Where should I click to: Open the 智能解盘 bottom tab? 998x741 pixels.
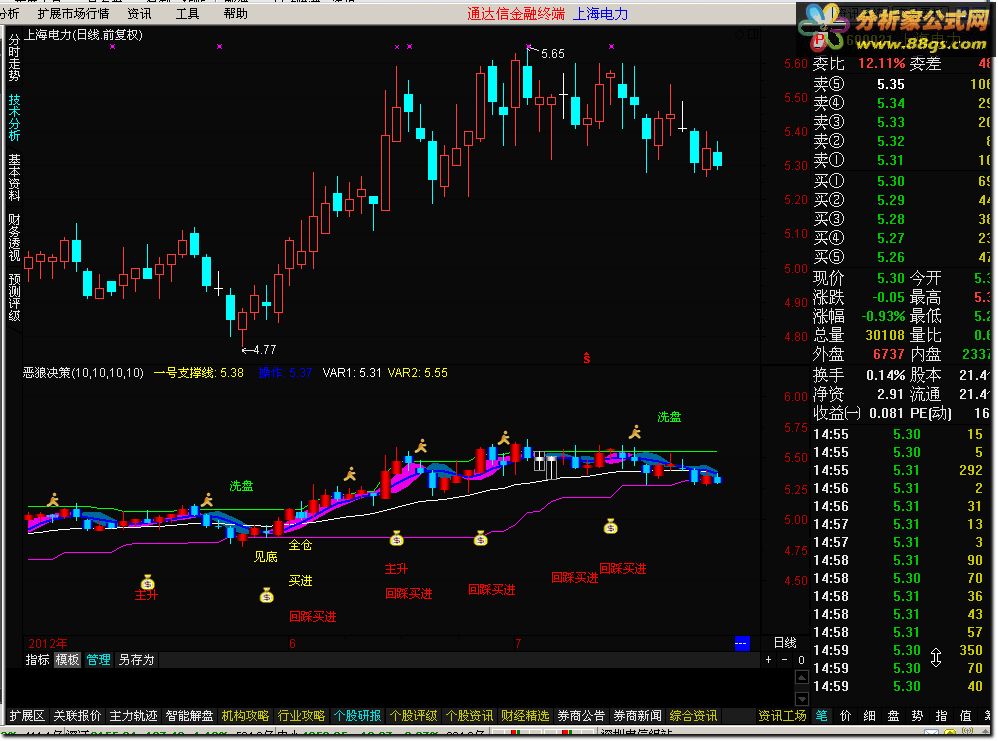pos(189,716)
